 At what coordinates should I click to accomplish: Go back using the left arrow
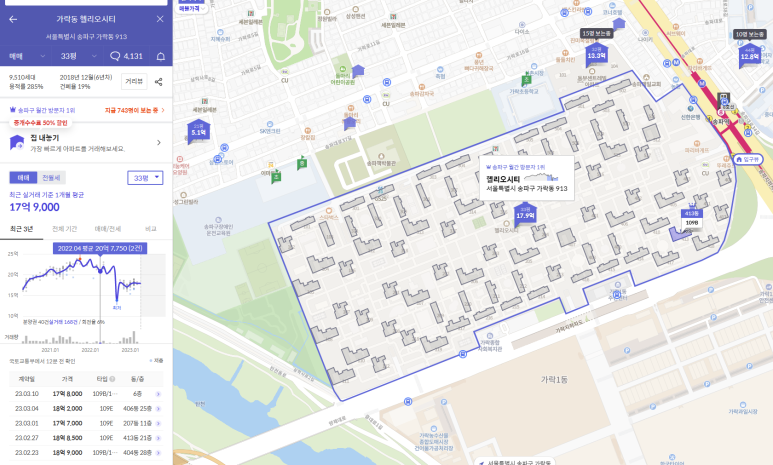coord(13,19)
